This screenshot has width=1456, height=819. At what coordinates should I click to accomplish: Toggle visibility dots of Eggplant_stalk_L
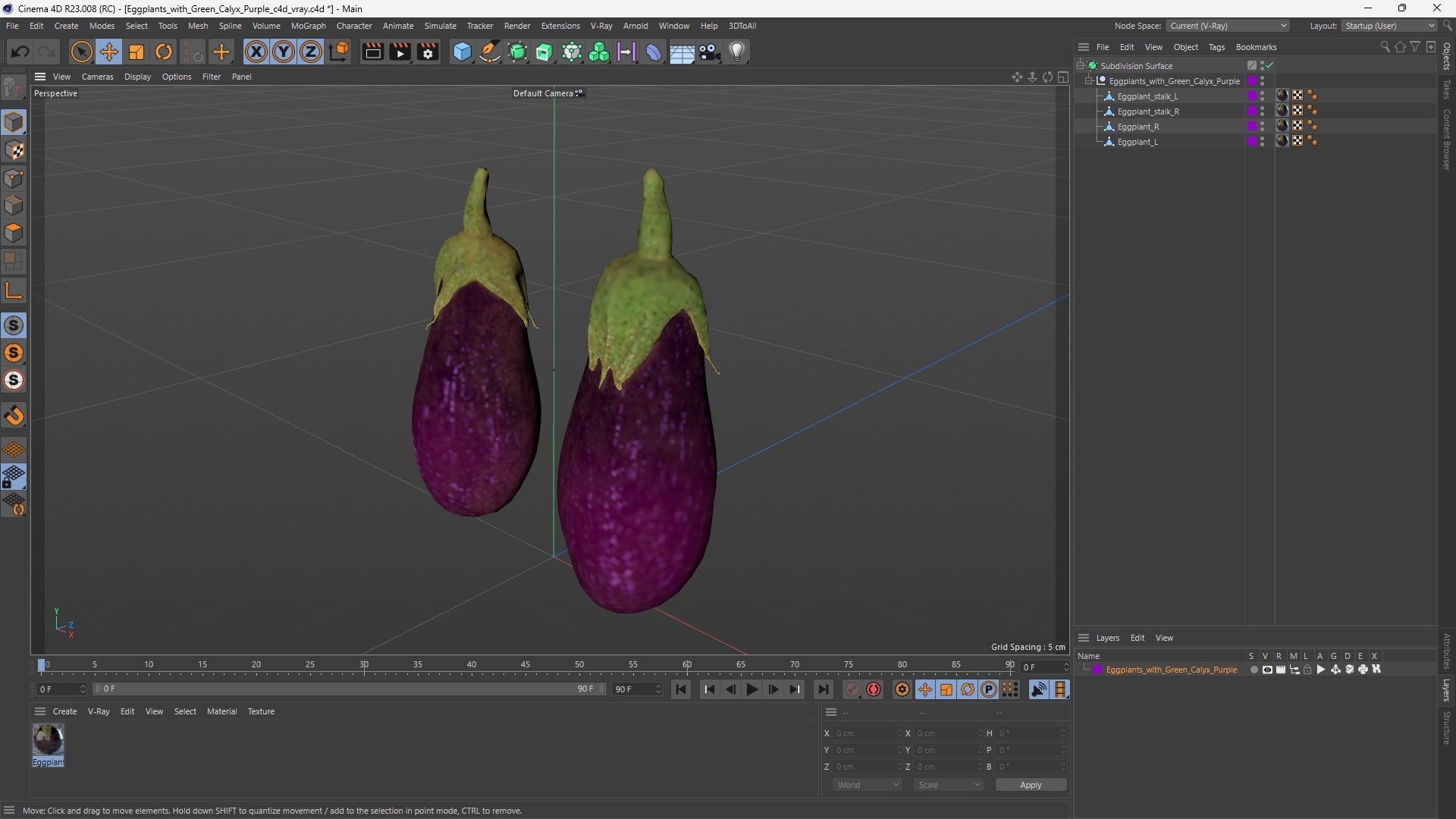point(1263,96)
